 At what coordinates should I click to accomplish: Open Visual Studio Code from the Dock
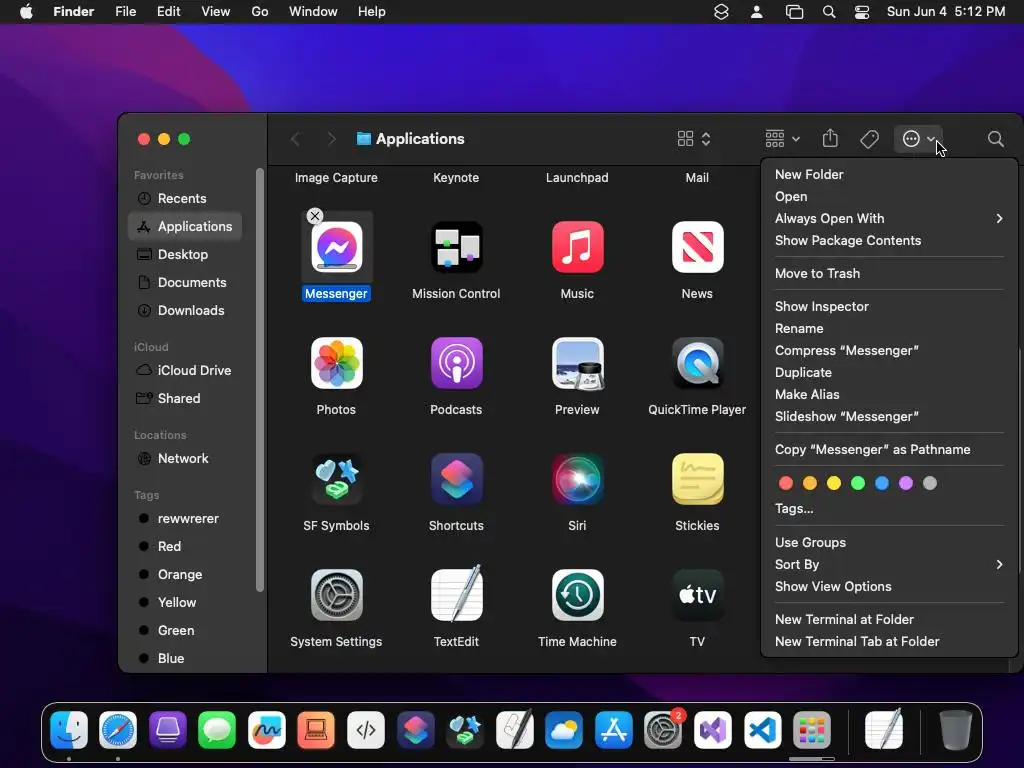pos(762,729)
